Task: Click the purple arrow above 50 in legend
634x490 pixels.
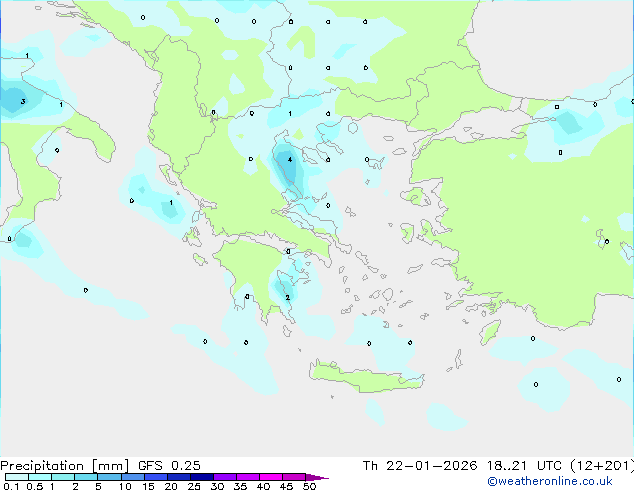Action: 317,477
